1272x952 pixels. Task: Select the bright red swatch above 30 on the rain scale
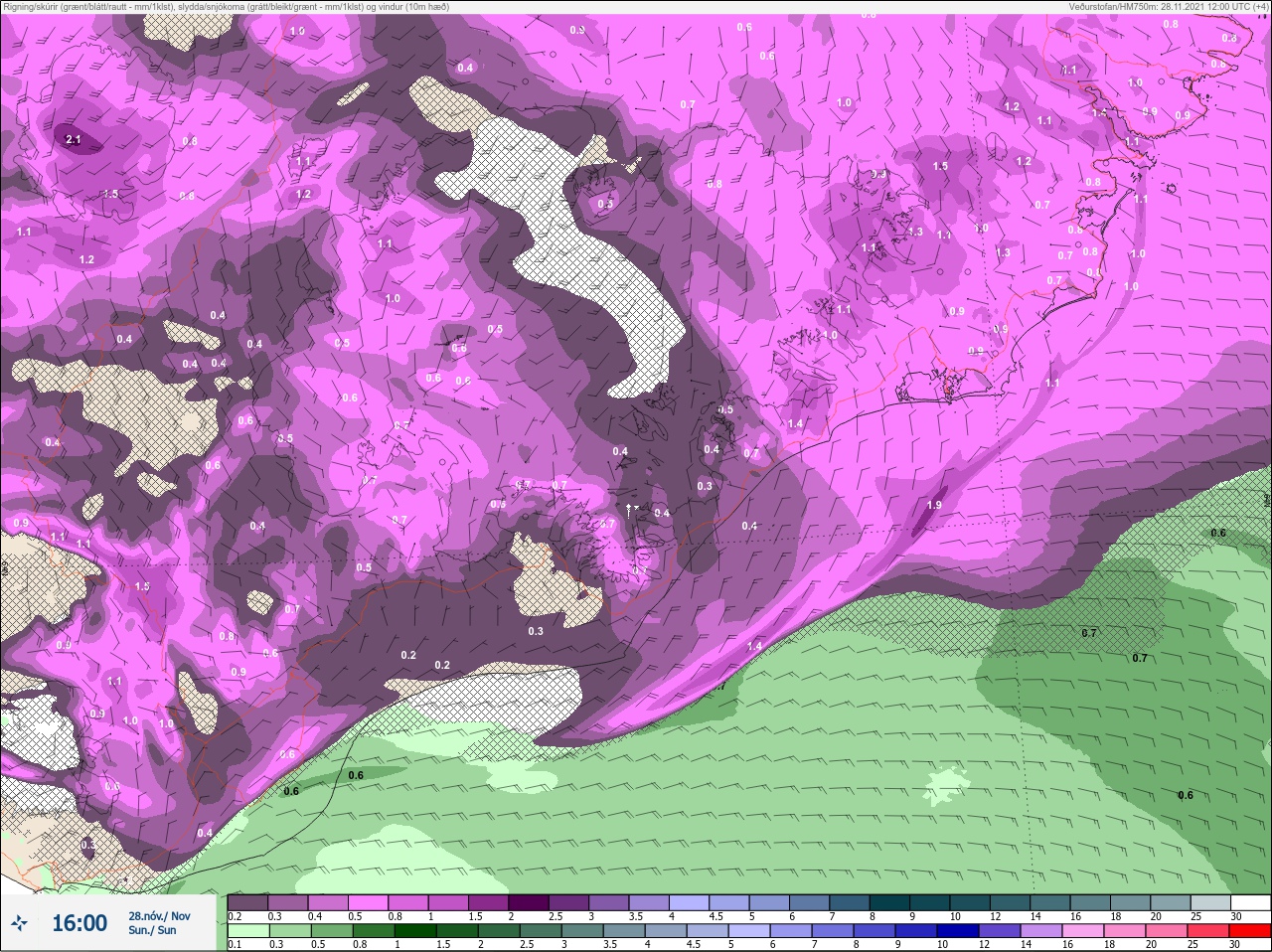1249,931
